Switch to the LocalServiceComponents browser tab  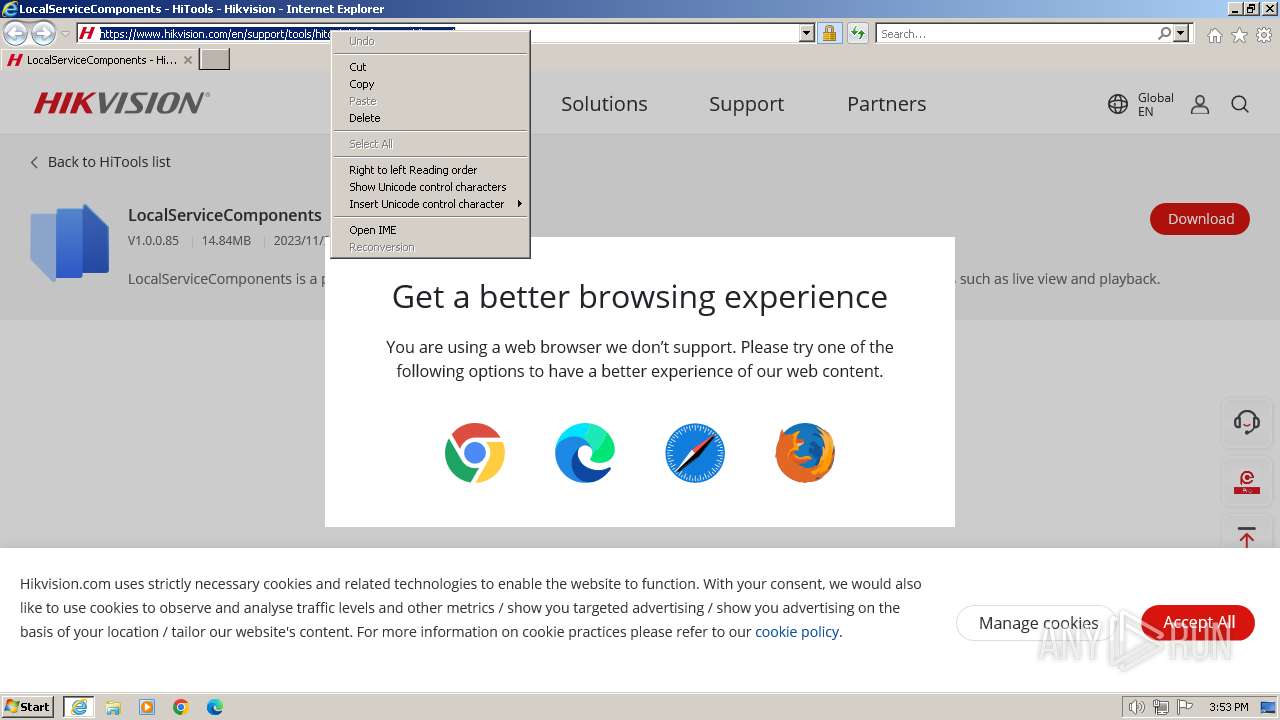tap(100, 60)
